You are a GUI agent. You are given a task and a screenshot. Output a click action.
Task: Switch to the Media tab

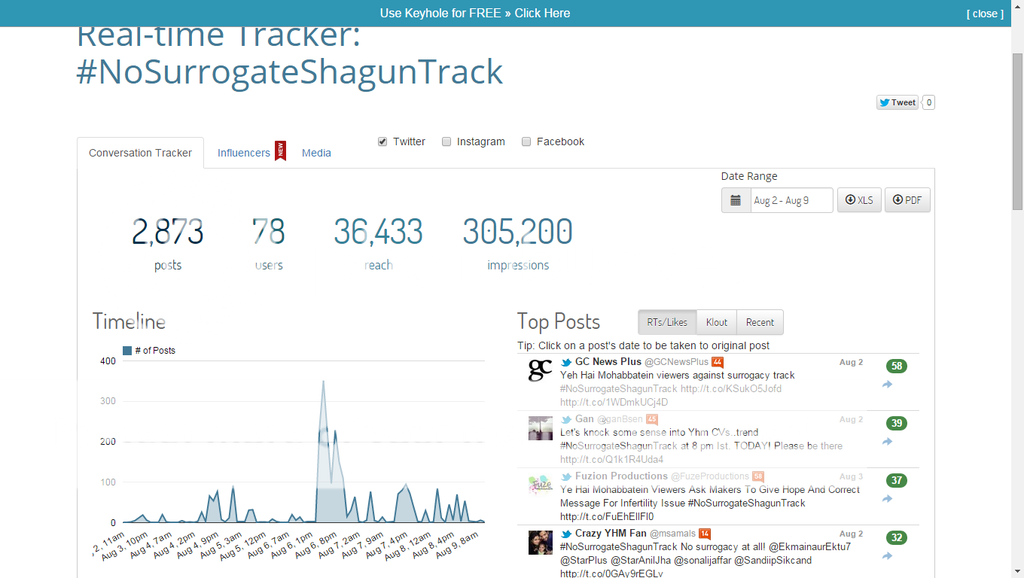pos(316,153)
